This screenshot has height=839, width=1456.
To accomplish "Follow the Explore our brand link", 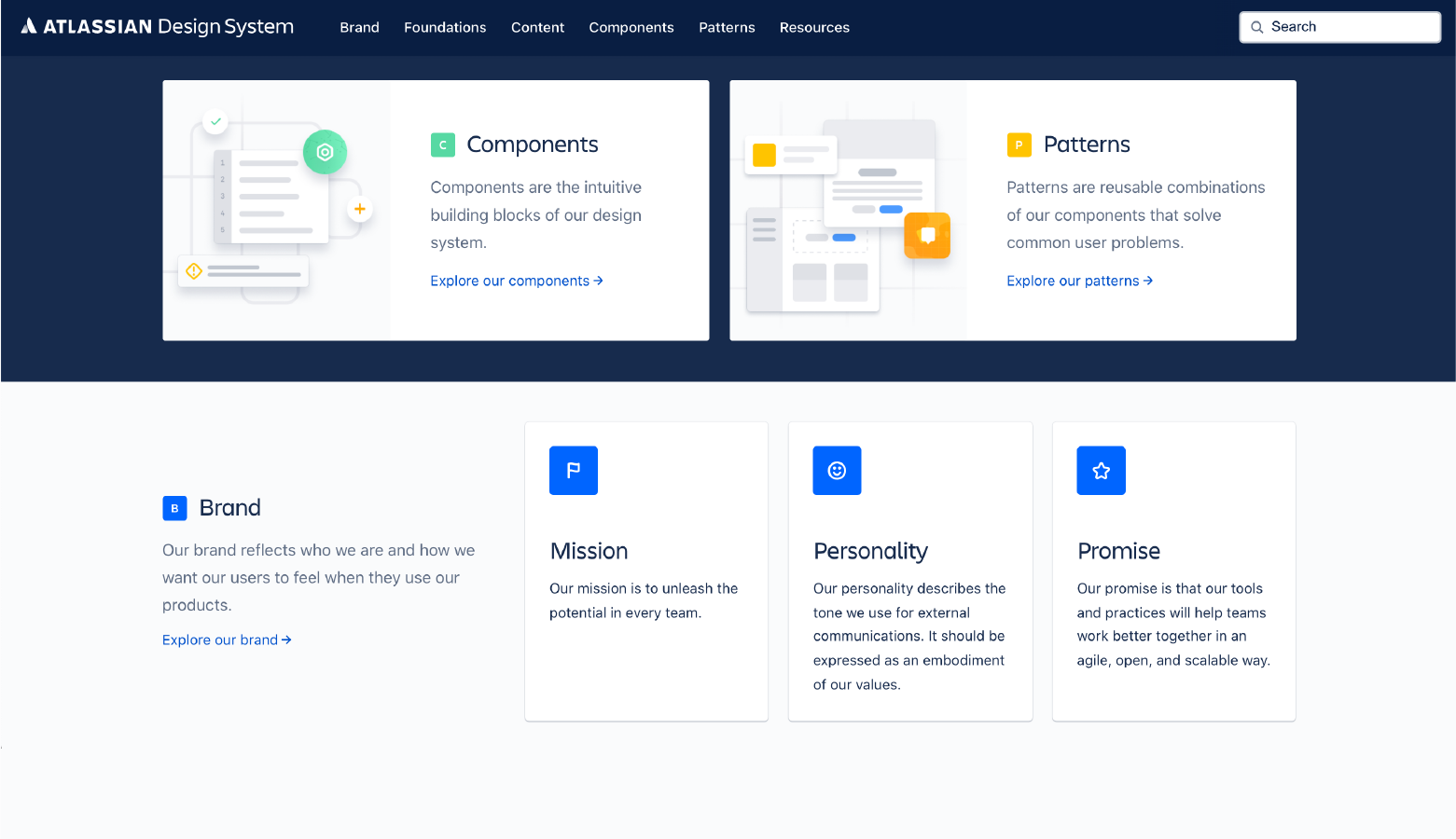I will pos(227,640).
